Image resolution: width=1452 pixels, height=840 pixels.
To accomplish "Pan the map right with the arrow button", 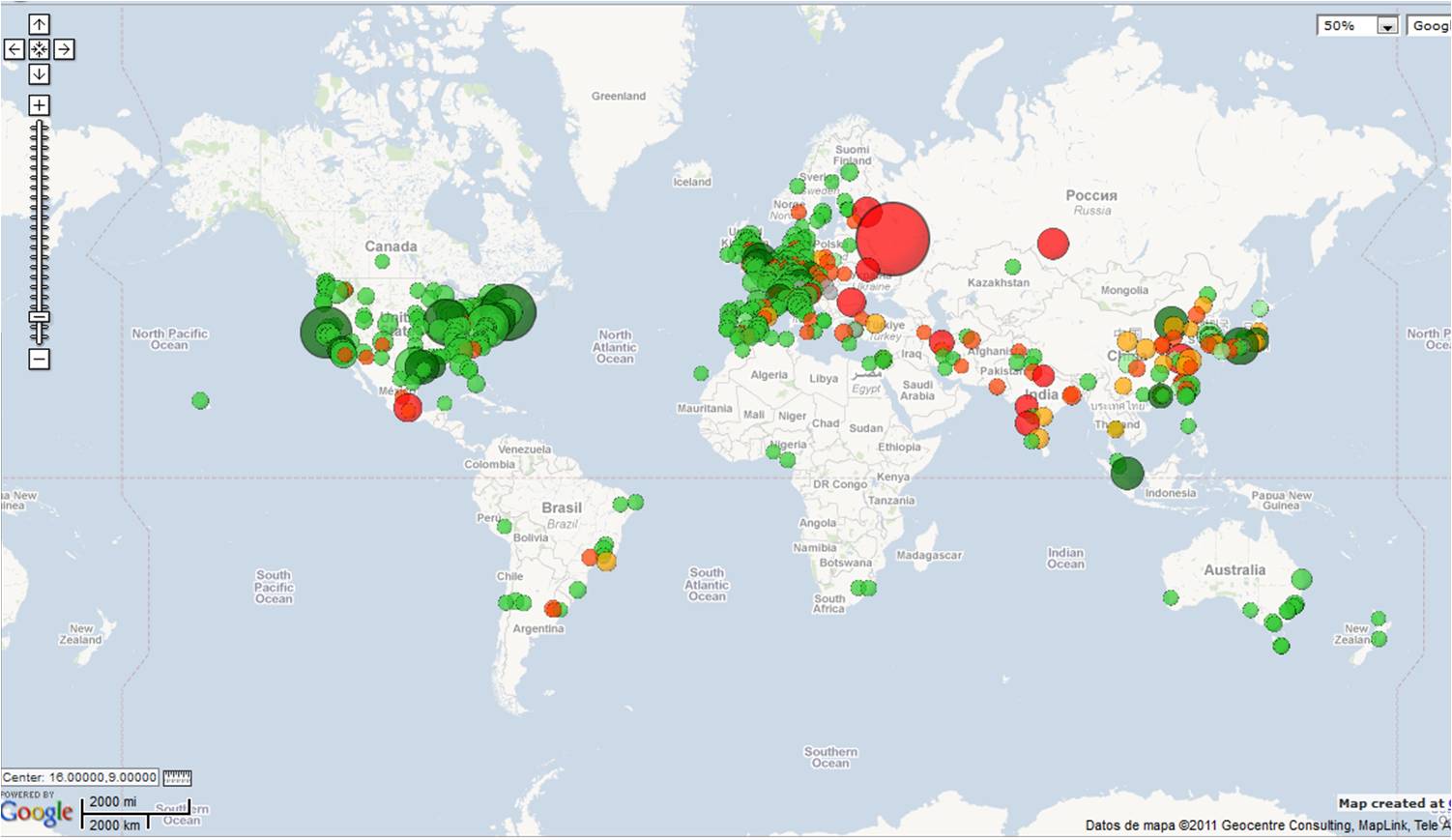I will click(64, 49).
